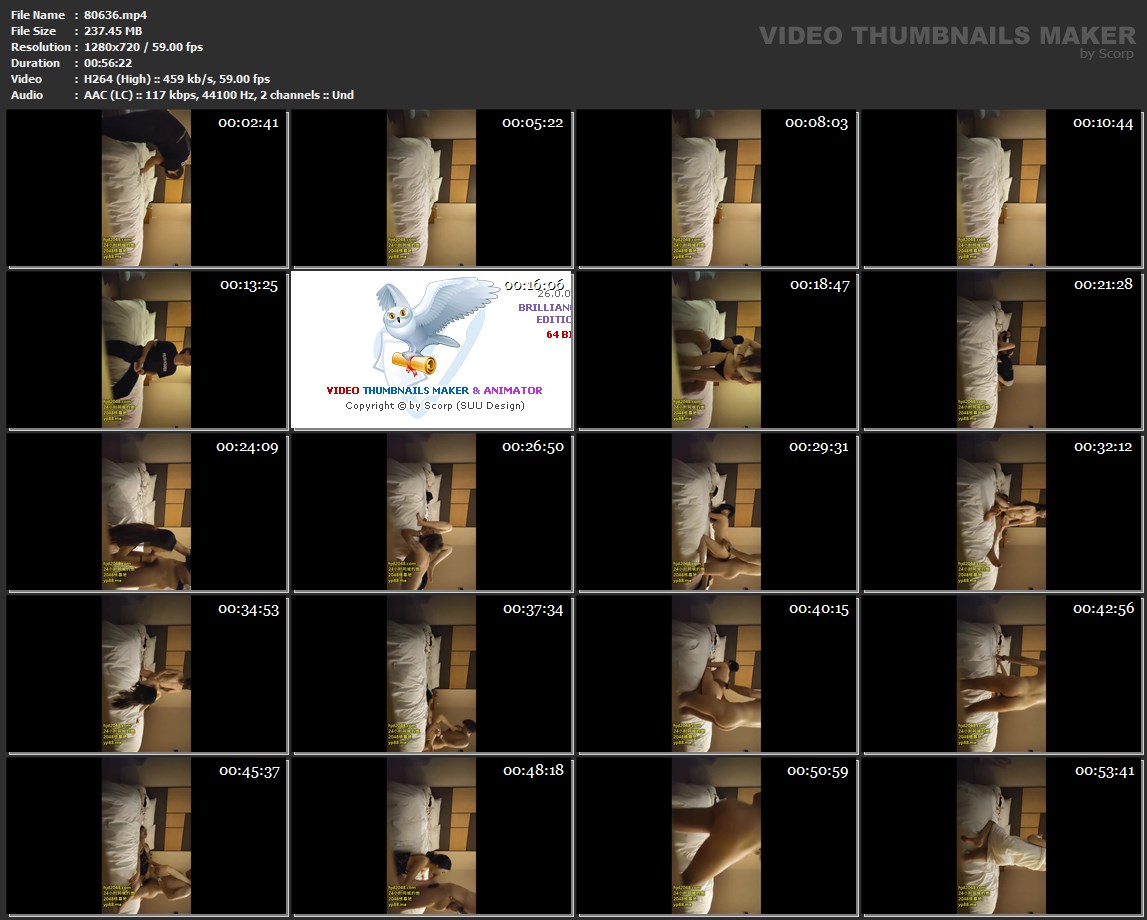Select the thumbnail stamped 00:13:25

point(146,350)
